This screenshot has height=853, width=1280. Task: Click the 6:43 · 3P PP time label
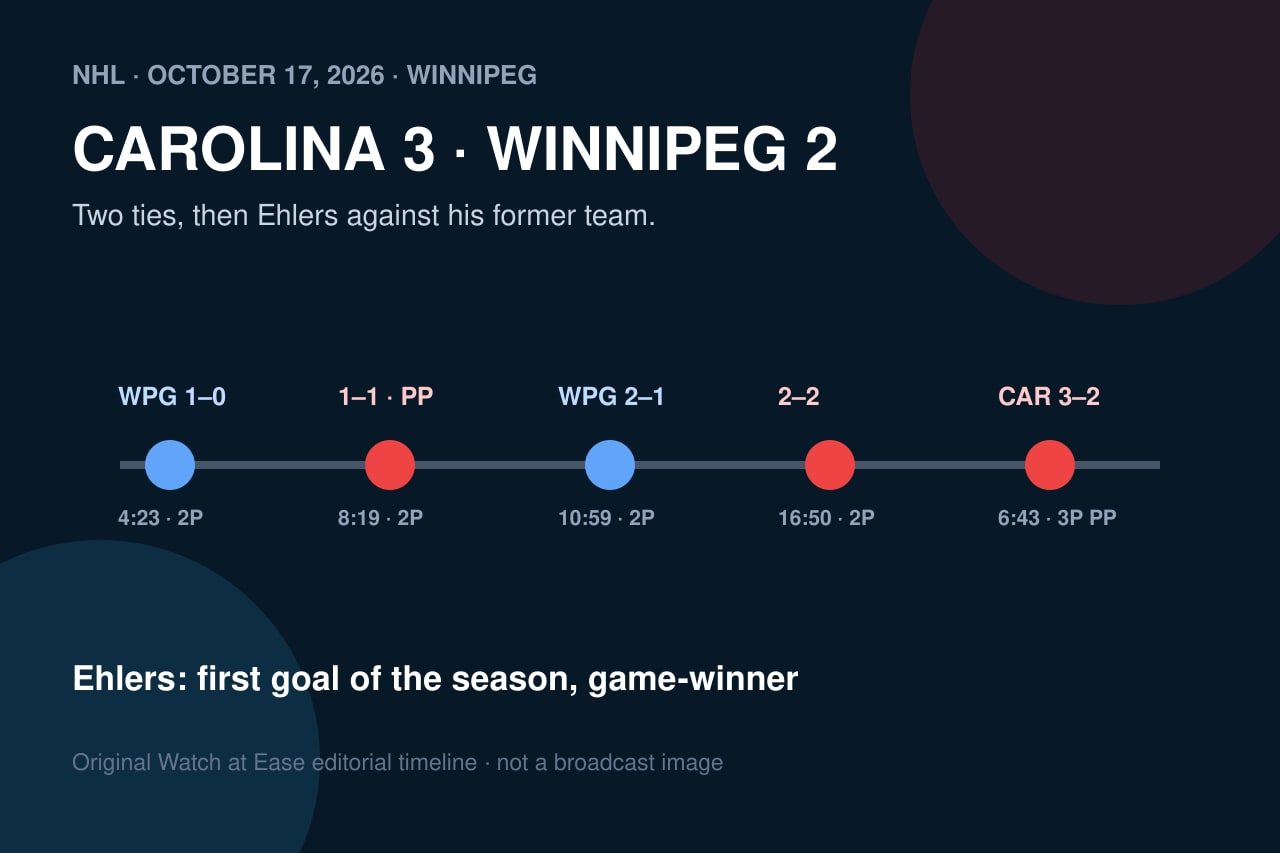click(x=1057, y=518)
